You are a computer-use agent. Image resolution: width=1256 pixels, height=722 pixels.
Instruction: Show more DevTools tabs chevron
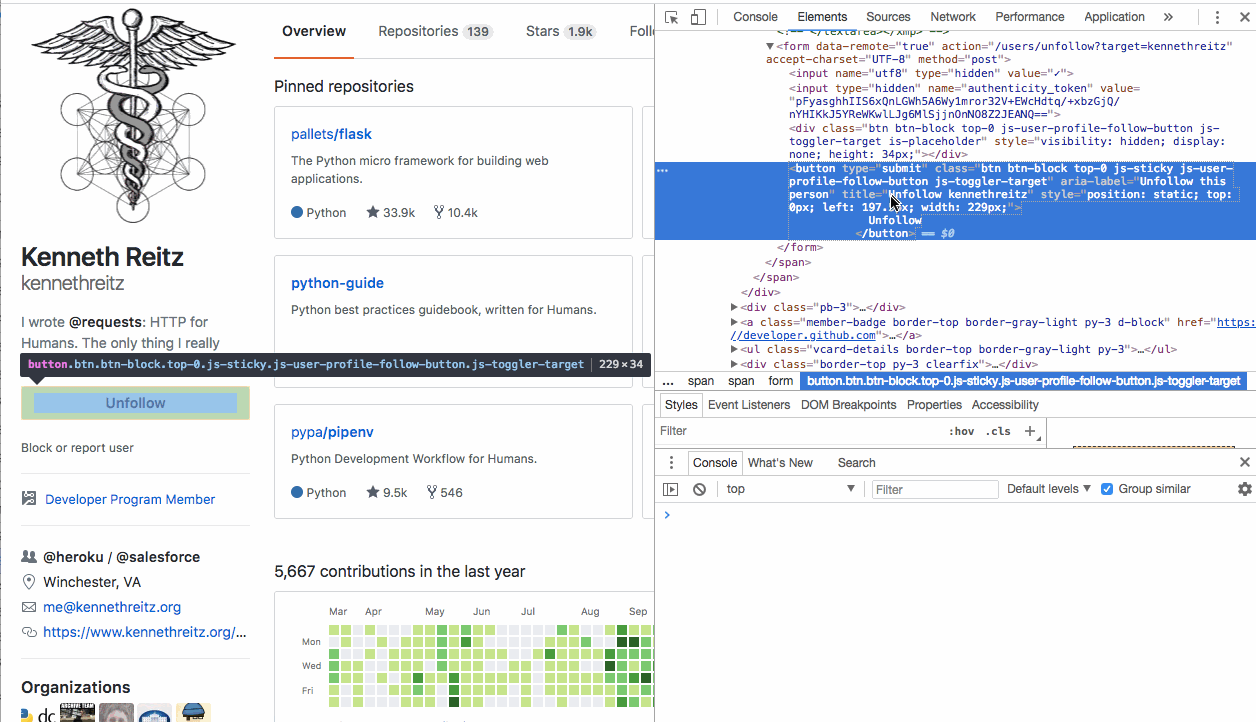click(1168, 17)
